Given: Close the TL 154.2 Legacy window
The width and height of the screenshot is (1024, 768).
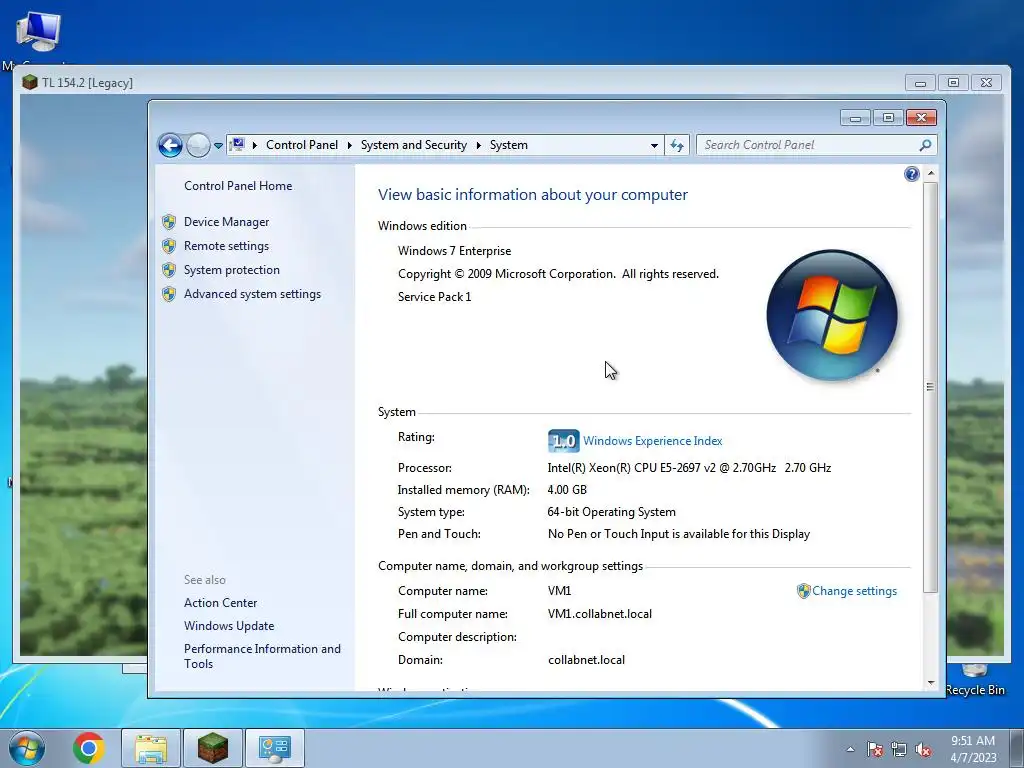Looking at the screenshot, I should (987, 83).
